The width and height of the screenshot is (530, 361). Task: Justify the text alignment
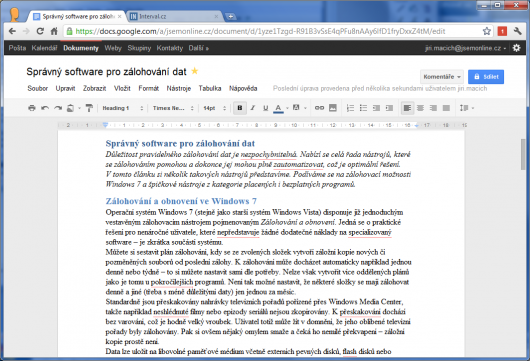(x=446, y=108)
